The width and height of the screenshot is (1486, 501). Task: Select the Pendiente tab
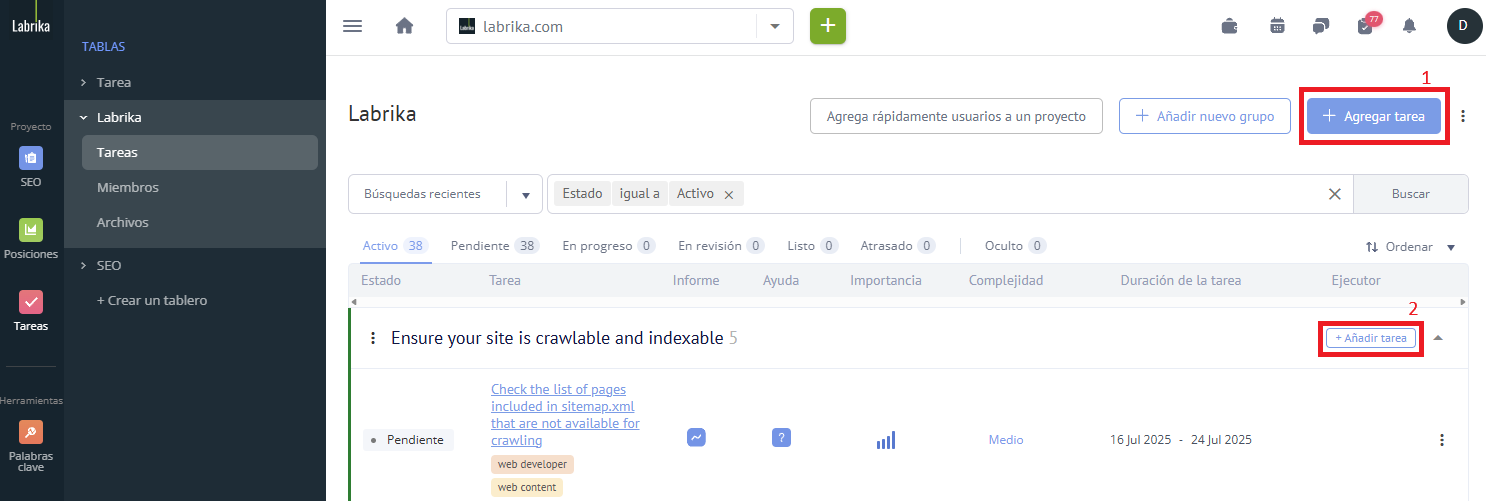click(495, 246)
